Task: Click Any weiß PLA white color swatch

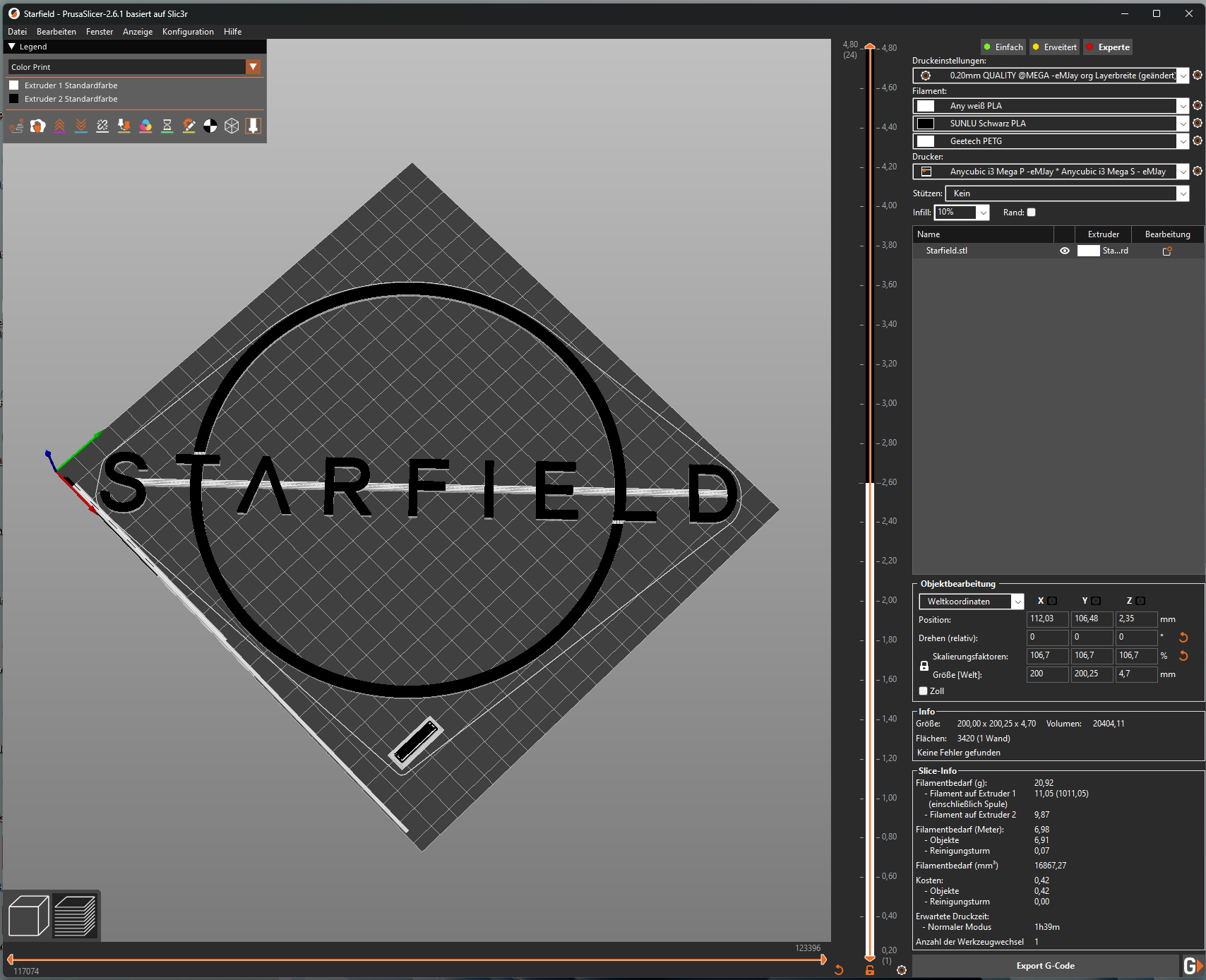Action: (926, 106)
